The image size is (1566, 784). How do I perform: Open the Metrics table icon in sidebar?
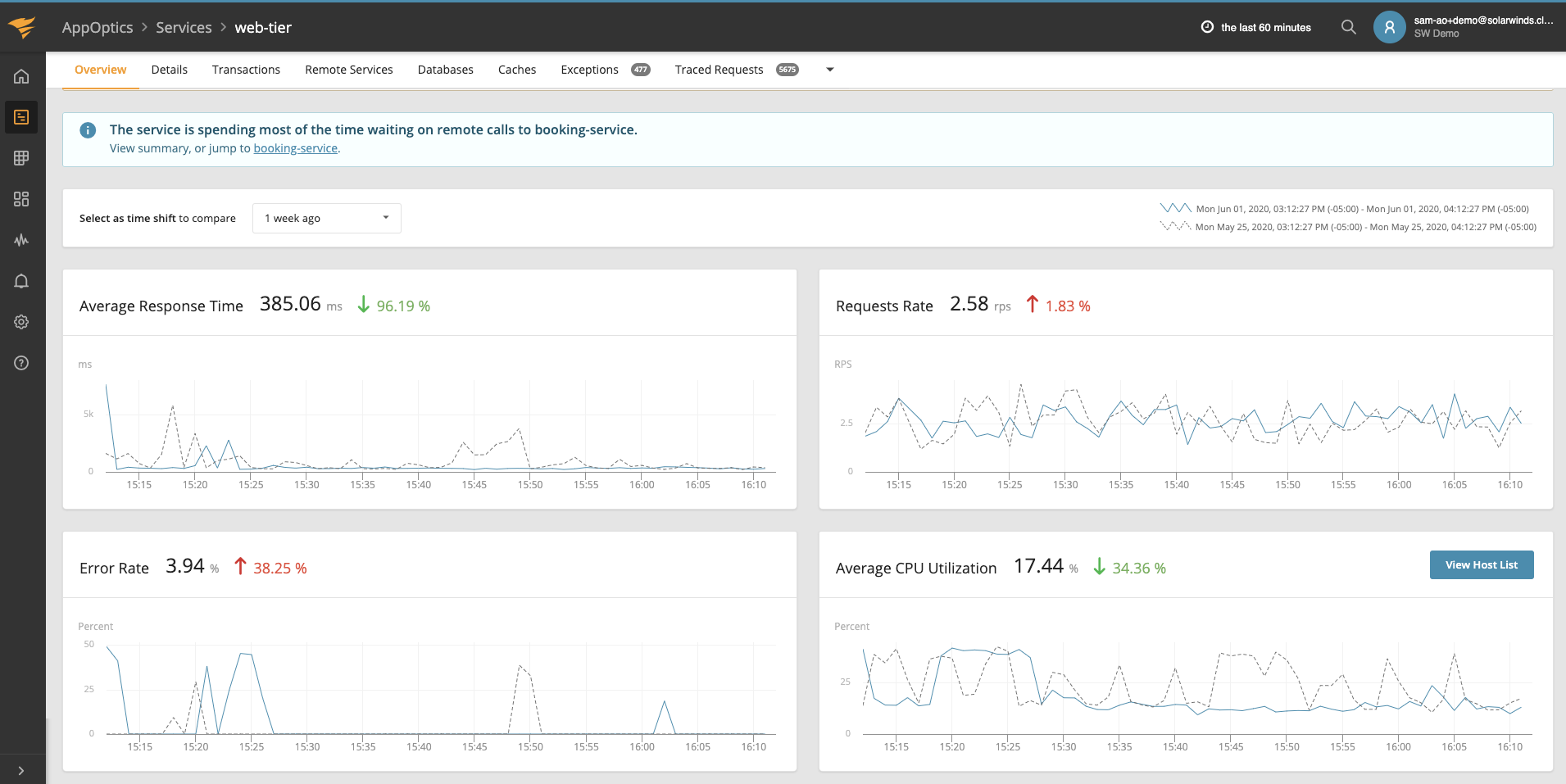(21, 157)
